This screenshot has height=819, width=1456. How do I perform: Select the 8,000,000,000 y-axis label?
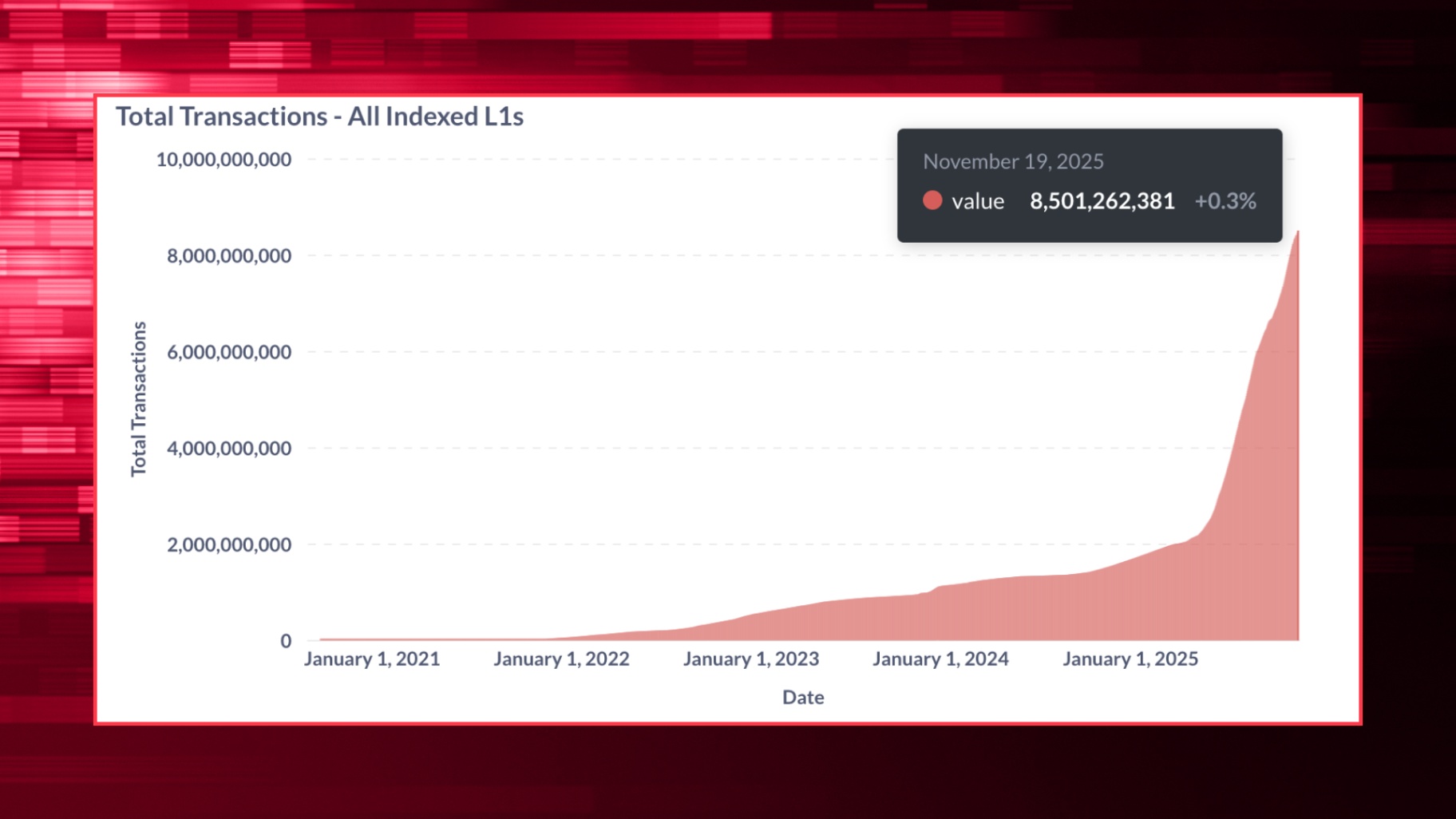pos(229,256)
